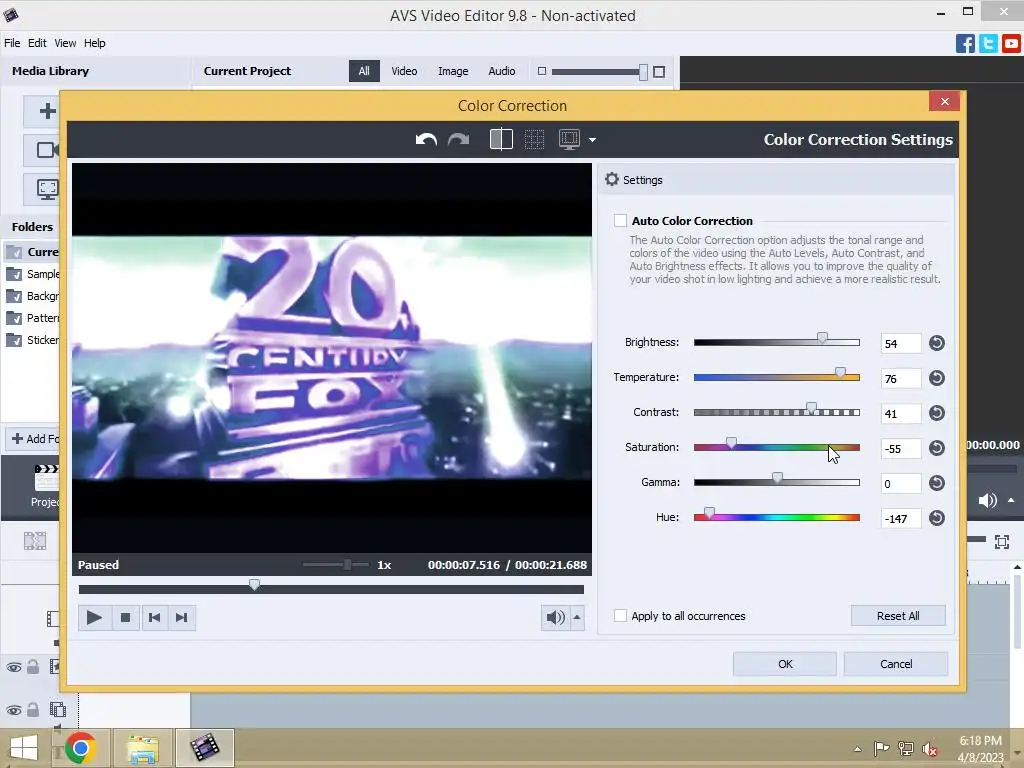Click the Saturation value field showing -55
This screenshot has height=768, width=1024.
point(901,449)
